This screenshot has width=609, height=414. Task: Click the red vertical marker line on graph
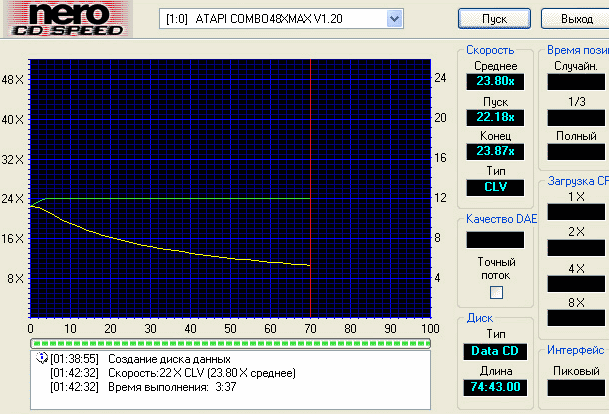311,150
